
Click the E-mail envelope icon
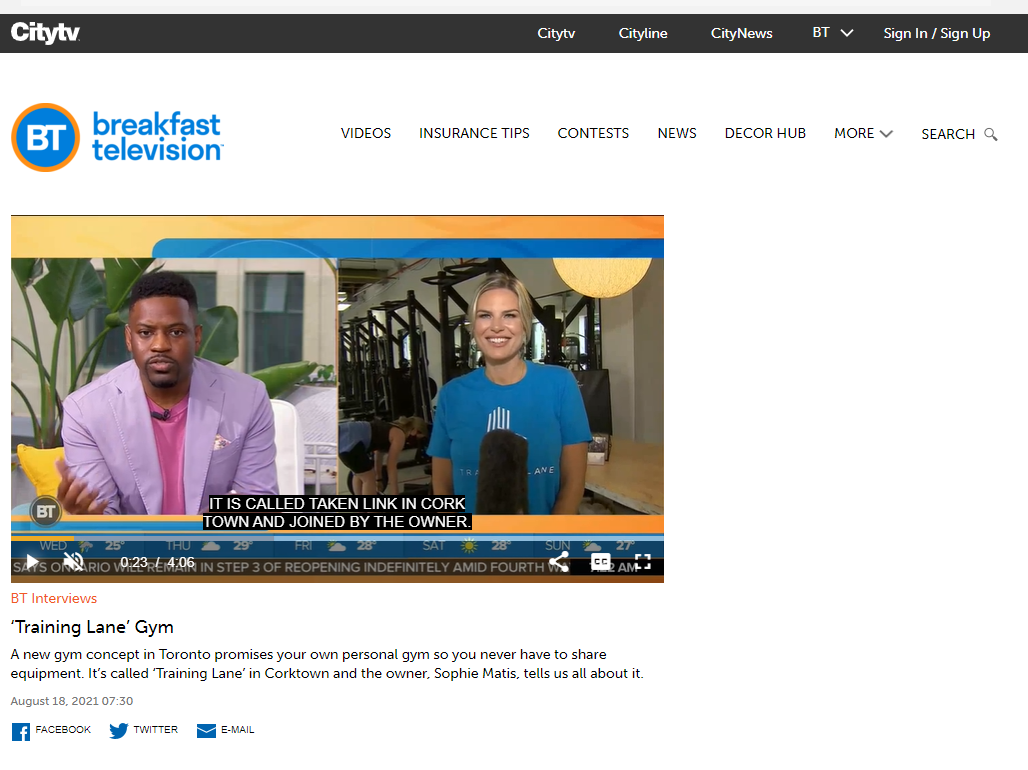(205, 731)
